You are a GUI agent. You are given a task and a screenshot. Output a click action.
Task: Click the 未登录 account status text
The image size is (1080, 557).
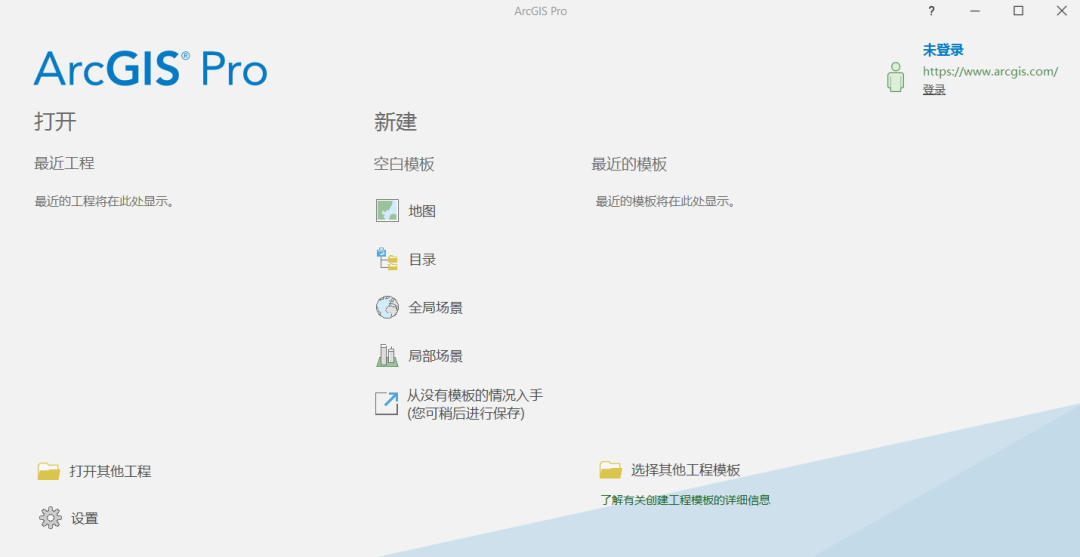943,50
